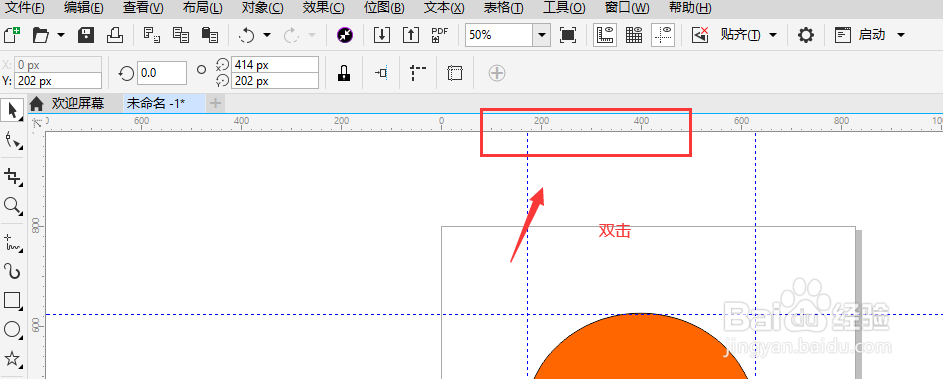The width and height of the screenshot is (943, 379).
Task: Select the Zoom magnifier tool
Action: pyautogui.click(x=12, y=206)
